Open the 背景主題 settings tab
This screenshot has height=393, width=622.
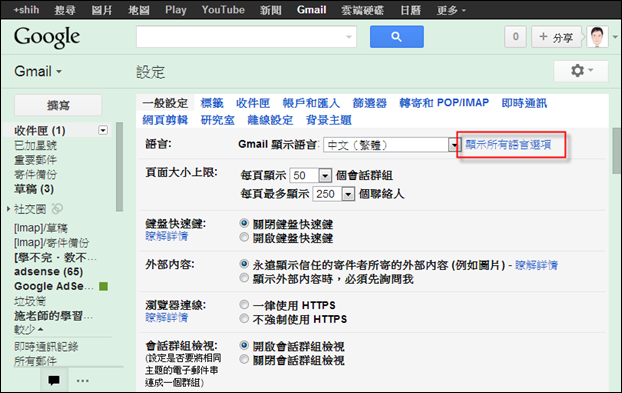328,120
